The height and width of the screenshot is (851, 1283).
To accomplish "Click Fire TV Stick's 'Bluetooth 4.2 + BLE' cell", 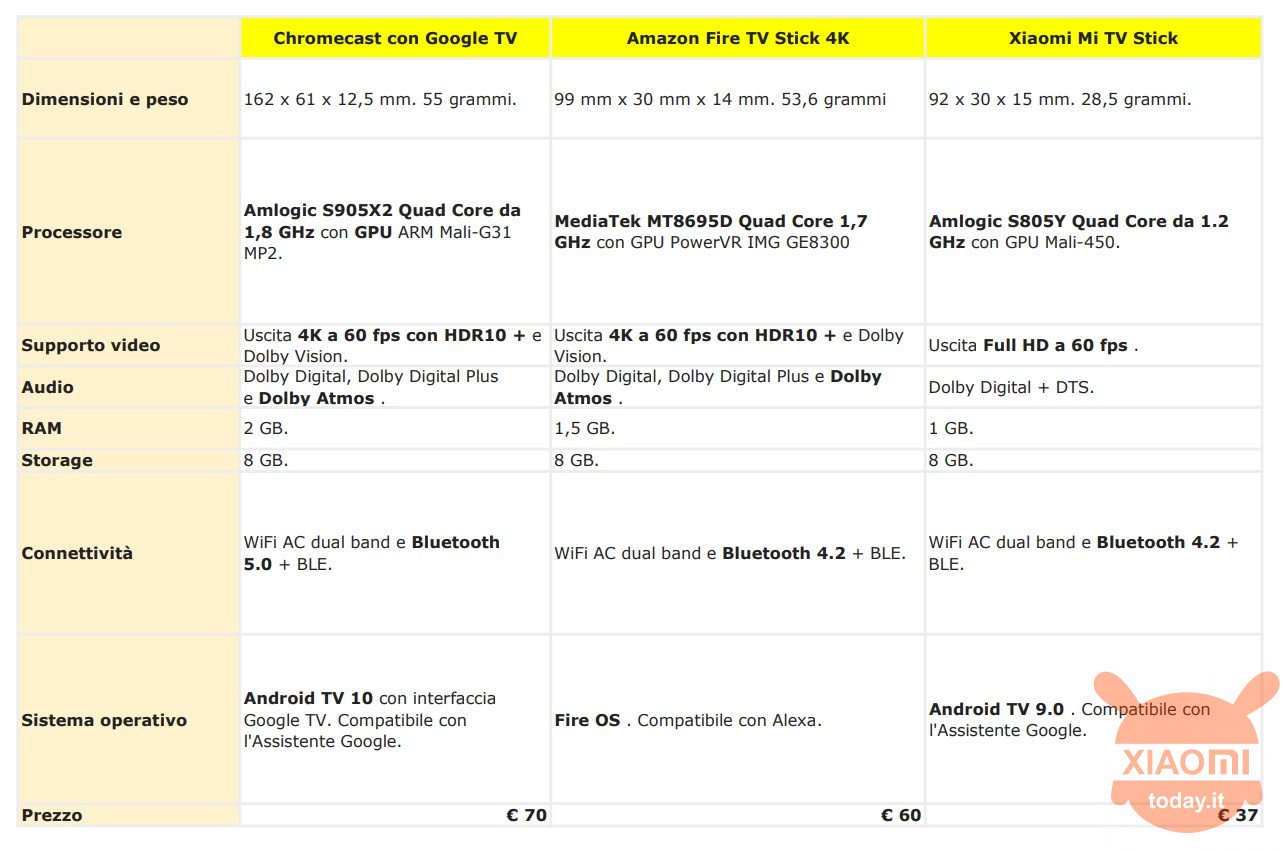I will pos(737,553).
